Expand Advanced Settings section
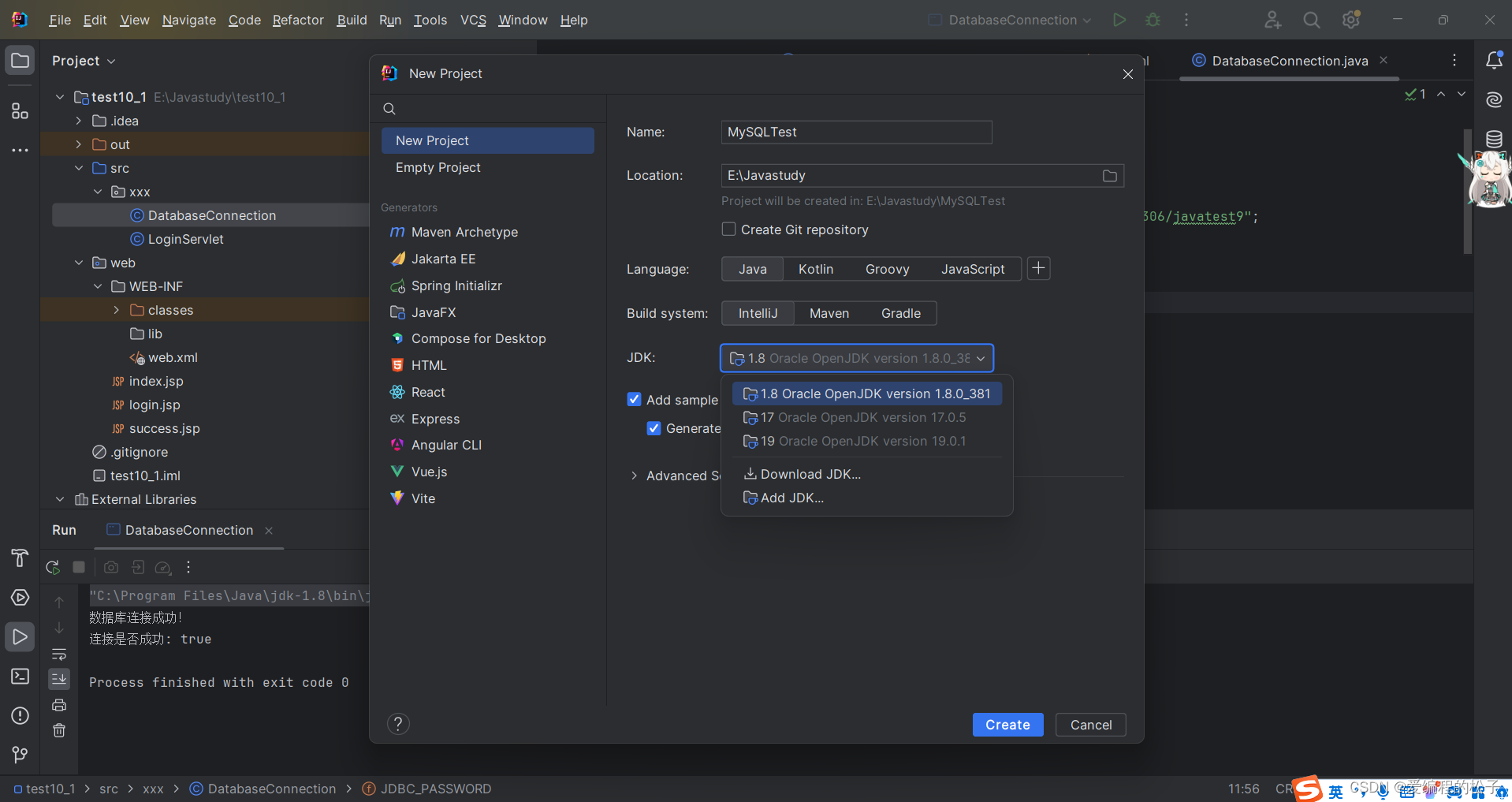The width and height of the screenshot is (1512, 802). (x=634, y=476)
